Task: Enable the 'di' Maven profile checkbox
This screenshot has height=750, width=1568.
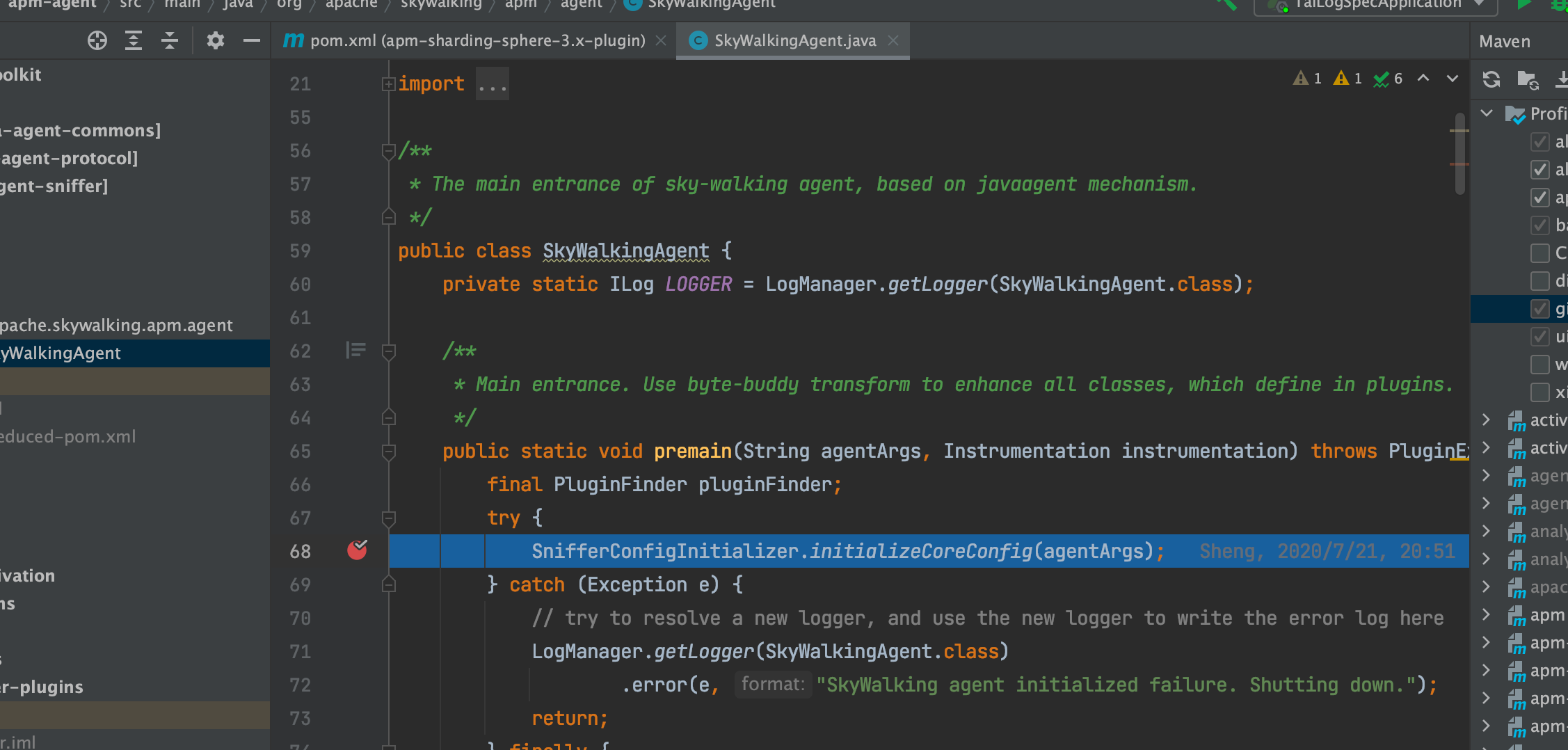Action: coord(1540,281)
